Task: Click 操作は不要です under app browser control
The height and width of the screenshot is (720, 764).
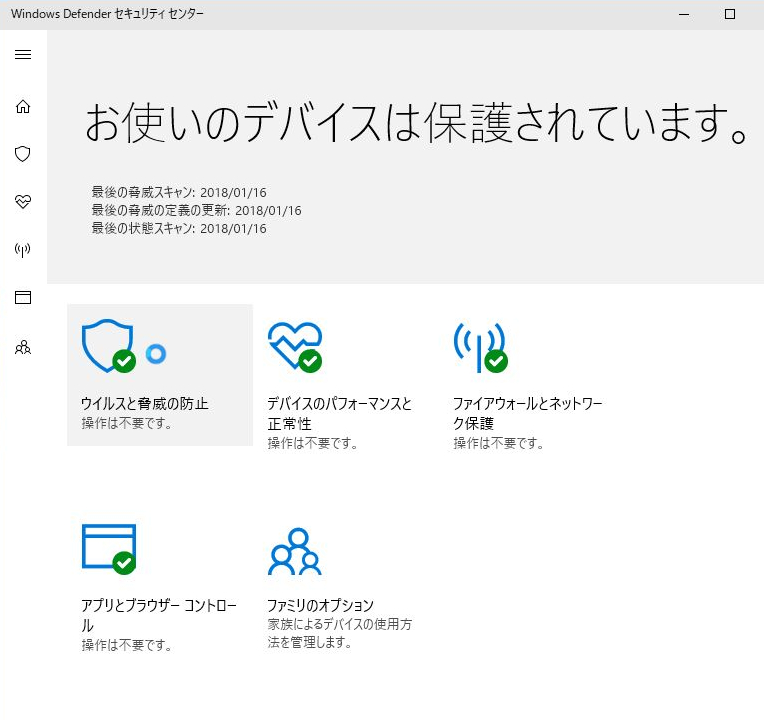Action: [127, 645]
